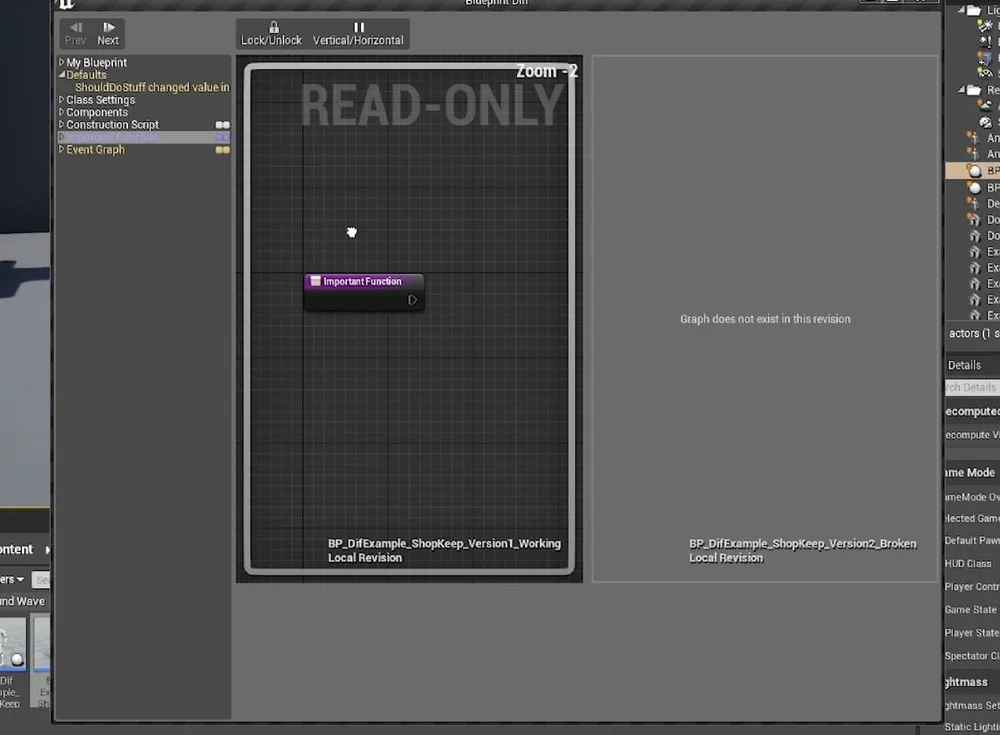This screenshot has width=1000, height=735.
Task: Click the Vertical/Horizontal split icon
Action: click(357, 28)
